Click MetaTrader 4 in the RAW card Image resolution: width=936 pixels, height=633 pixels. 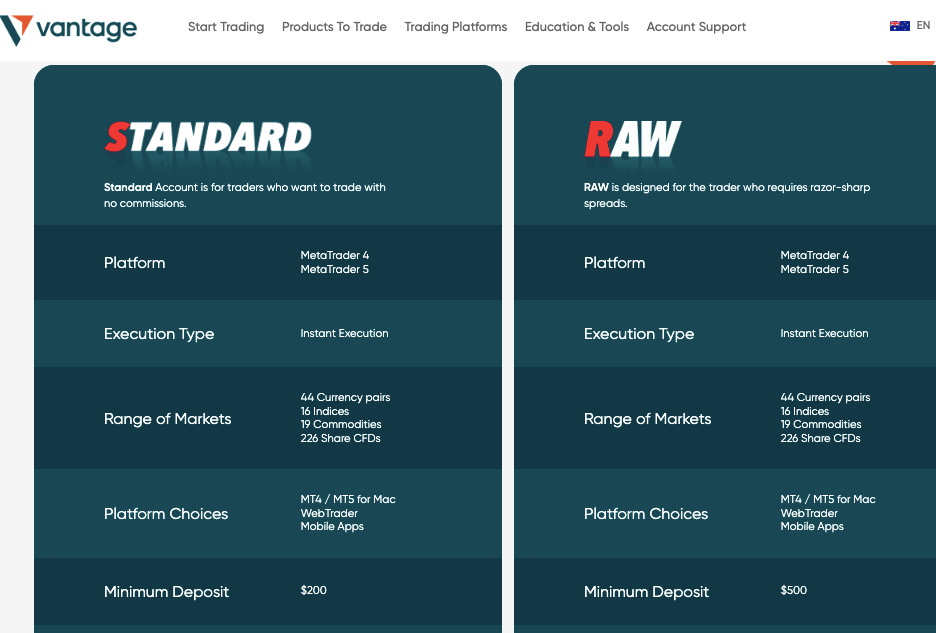[814, 255]
